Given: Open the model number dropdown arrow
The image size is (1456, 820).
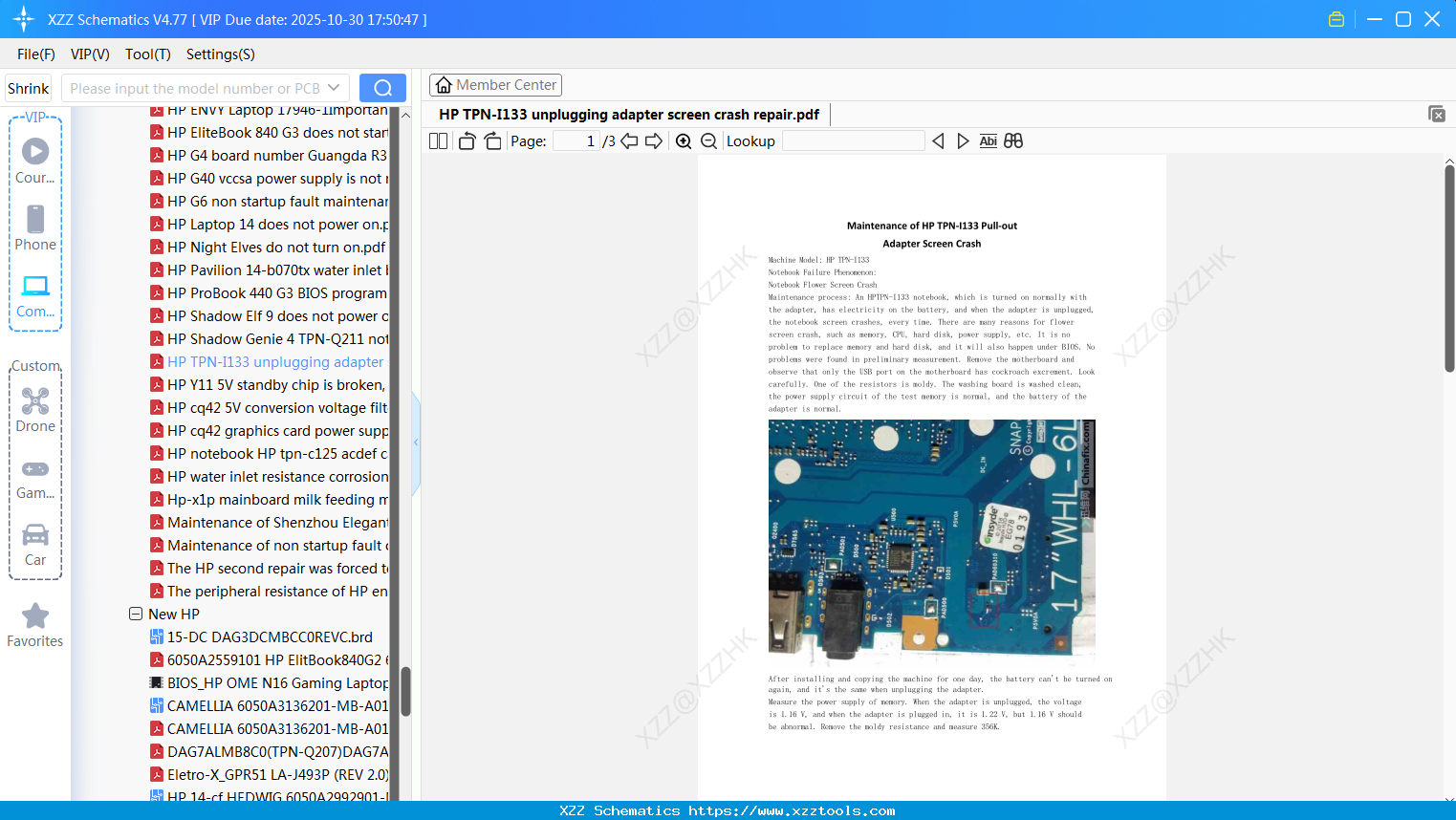Looking at the screenshot, I should coord(334,88).
